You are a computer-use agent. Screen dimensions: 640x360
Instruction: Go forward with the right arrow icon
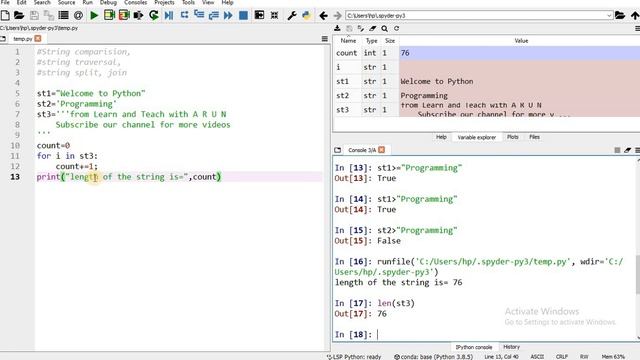[x=337, y=16]
